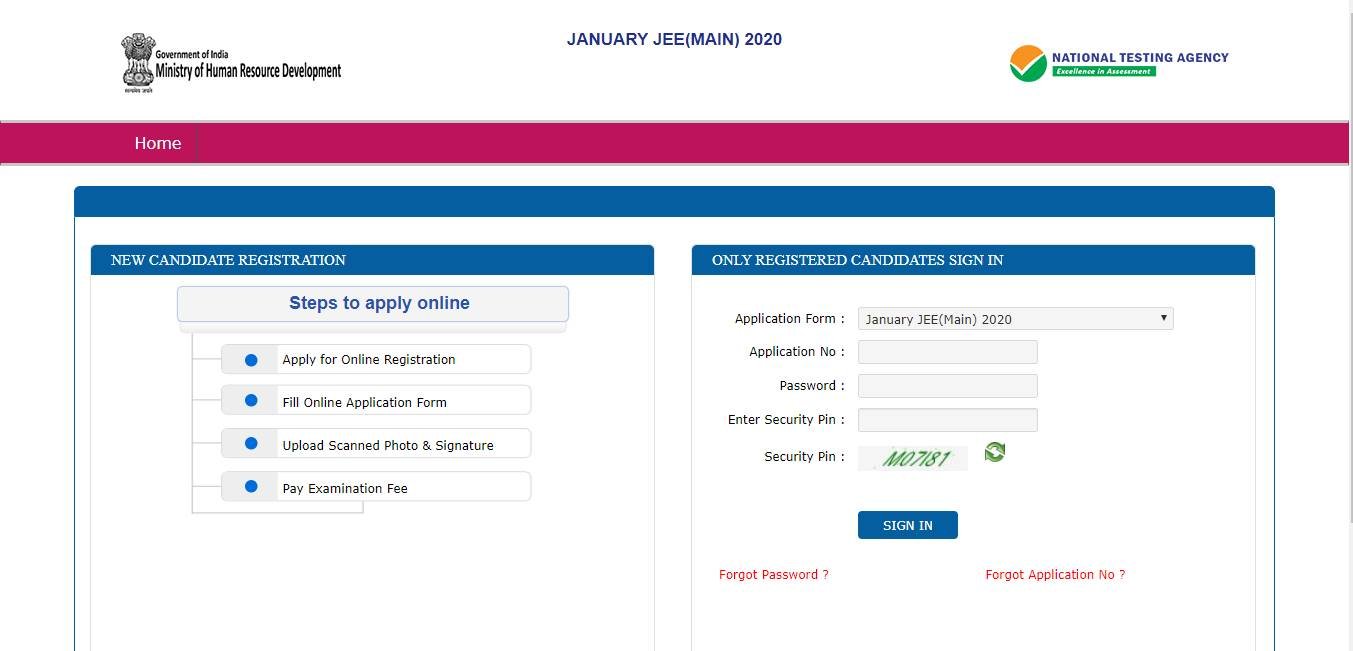Select Fill Online Application Form step
Image resolution: width=1353 pixels, height=651 pixels.
(364, 403)
